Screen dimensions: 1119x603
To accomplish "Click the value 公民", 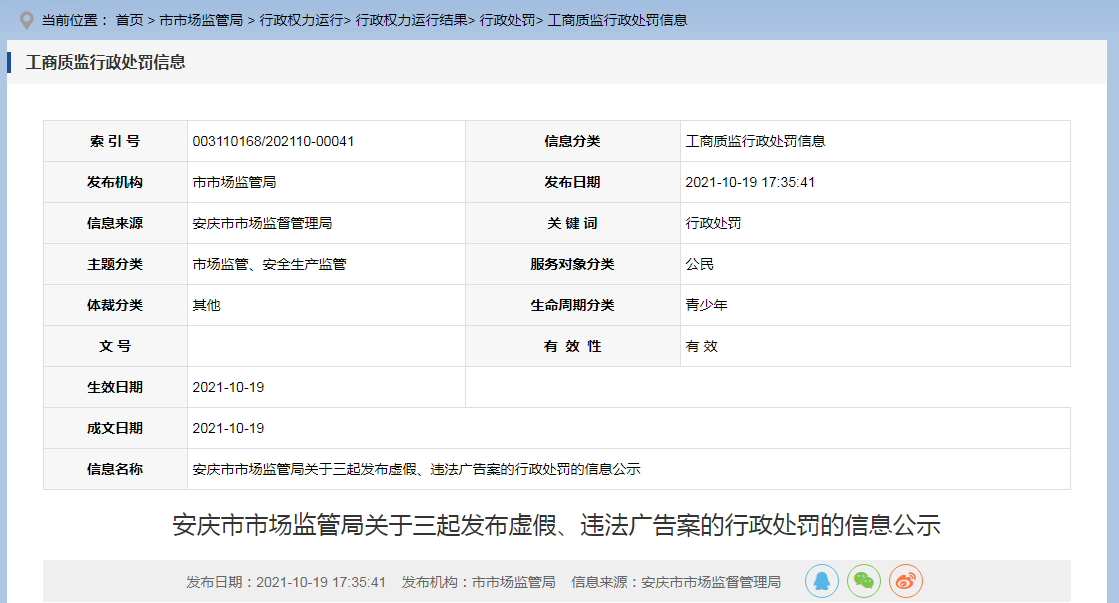I will point(699,264).
